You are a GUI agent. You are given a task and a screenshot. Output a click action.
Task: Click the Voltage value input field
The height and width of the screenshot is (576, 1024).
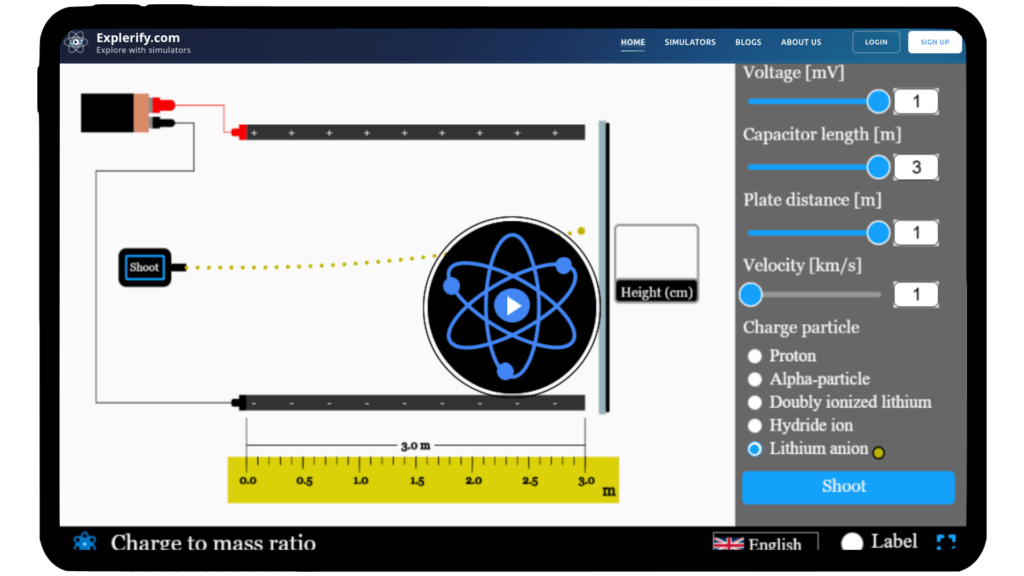[915, 101]
